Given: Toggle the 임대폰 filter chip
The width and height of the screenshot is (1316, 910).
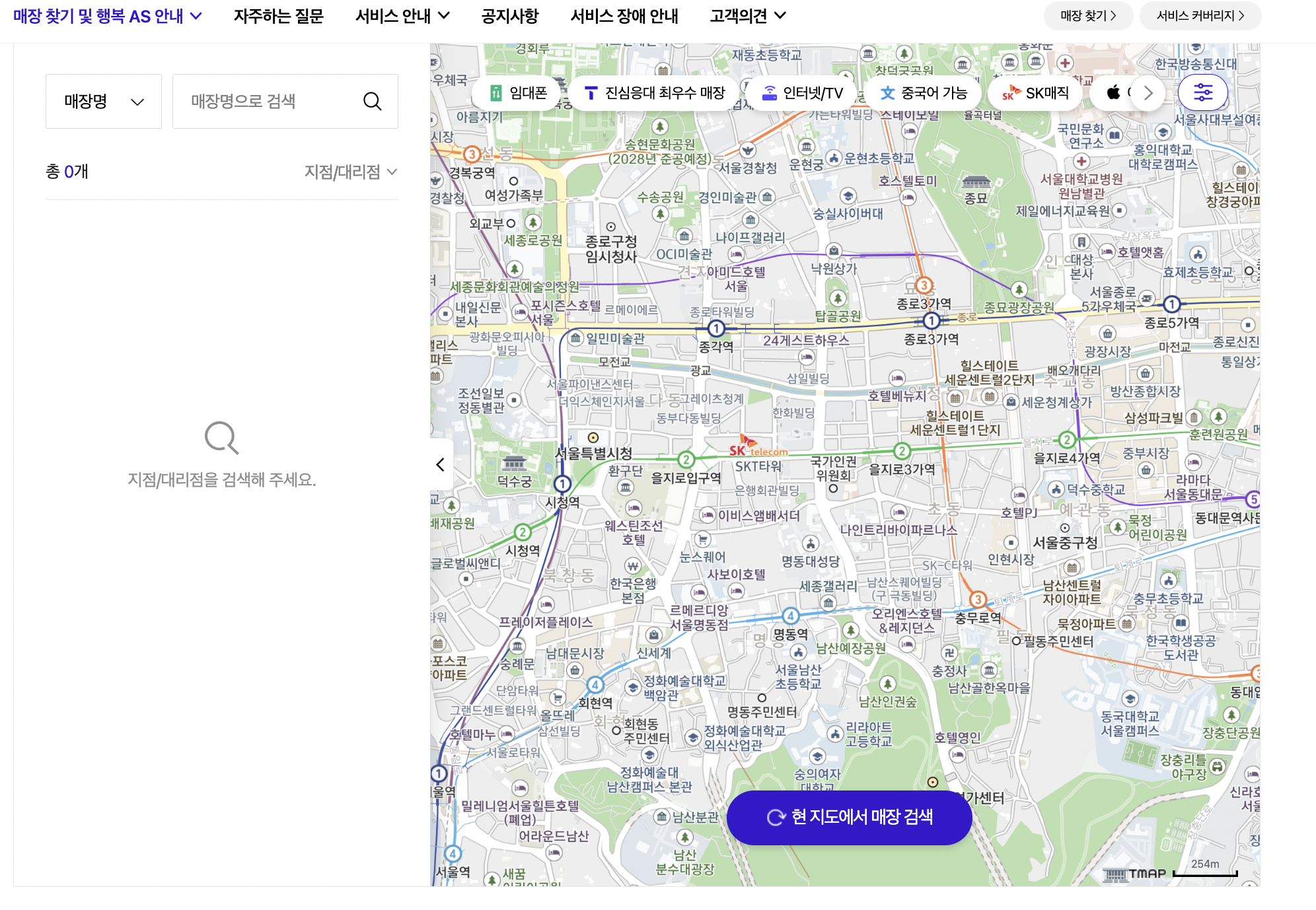Looking at the screenshot, I should pos(519,92).
